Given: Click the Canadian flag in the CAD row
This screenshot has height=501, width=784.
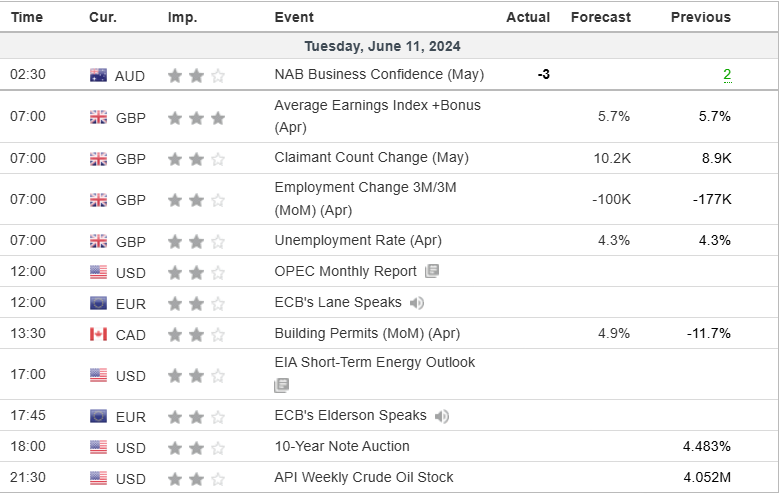Looking at the screenshot, I should 98,334.
